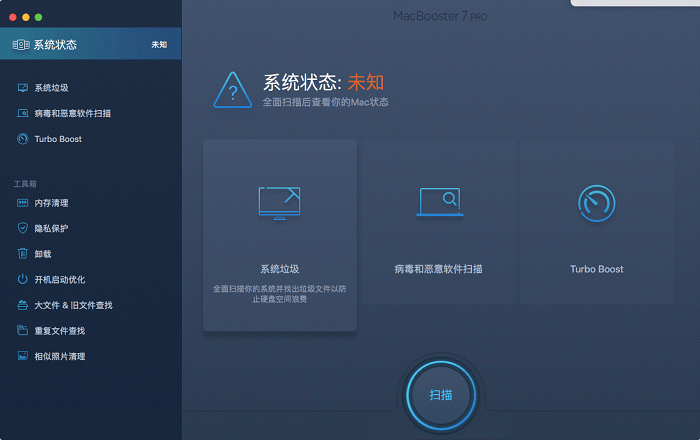Click the large laptop magnifier scan icon

click(440, 202)
